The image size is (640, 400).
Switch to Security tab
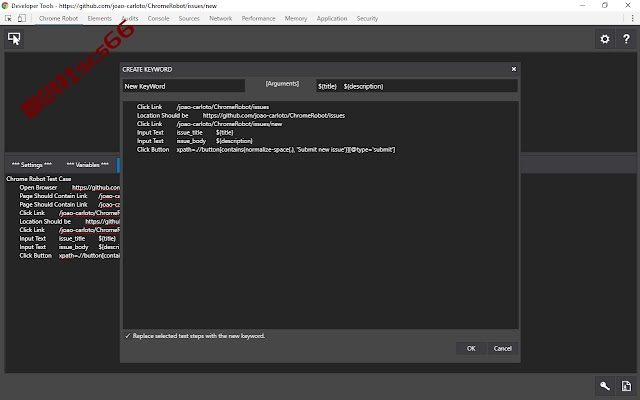click(x=367, y=18)
